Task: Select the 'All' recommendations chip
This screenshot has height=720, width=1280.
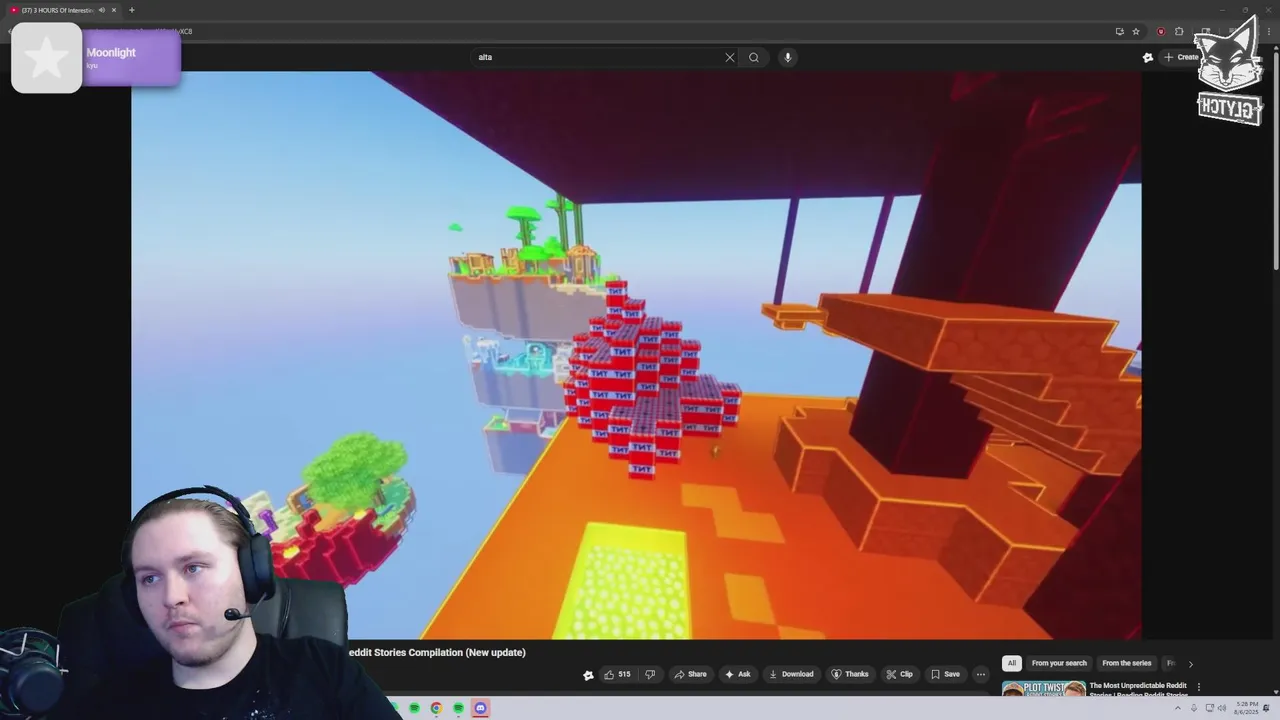Action: point(1012,663)
